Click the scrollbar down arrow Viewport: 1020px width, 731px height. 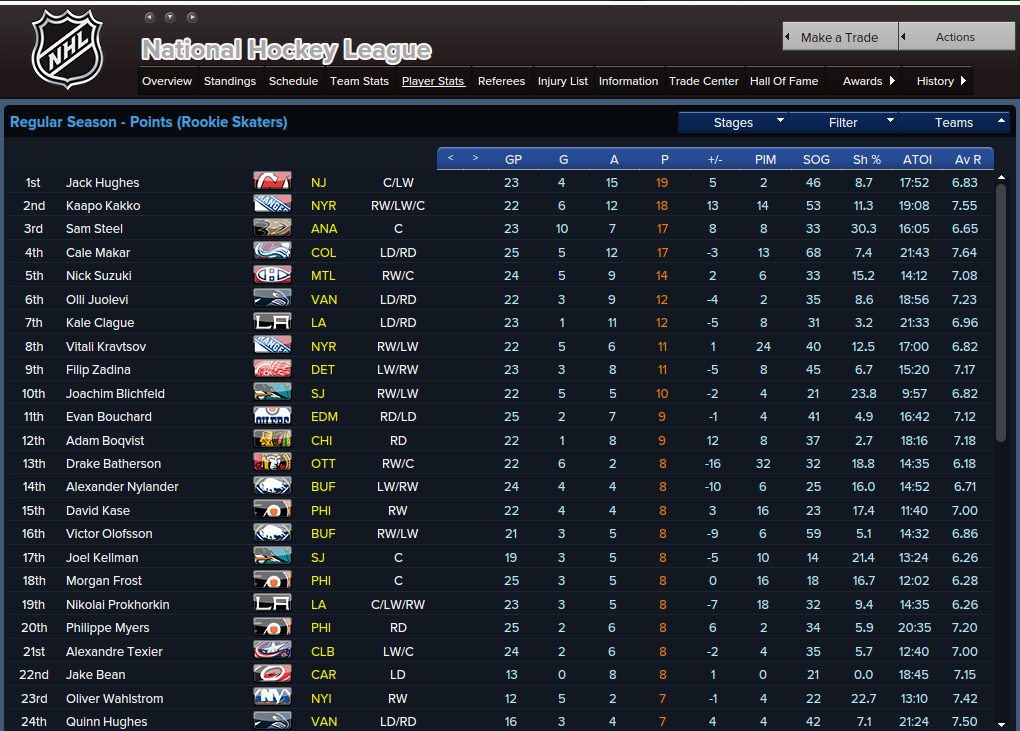click(x=1000, y=724)
